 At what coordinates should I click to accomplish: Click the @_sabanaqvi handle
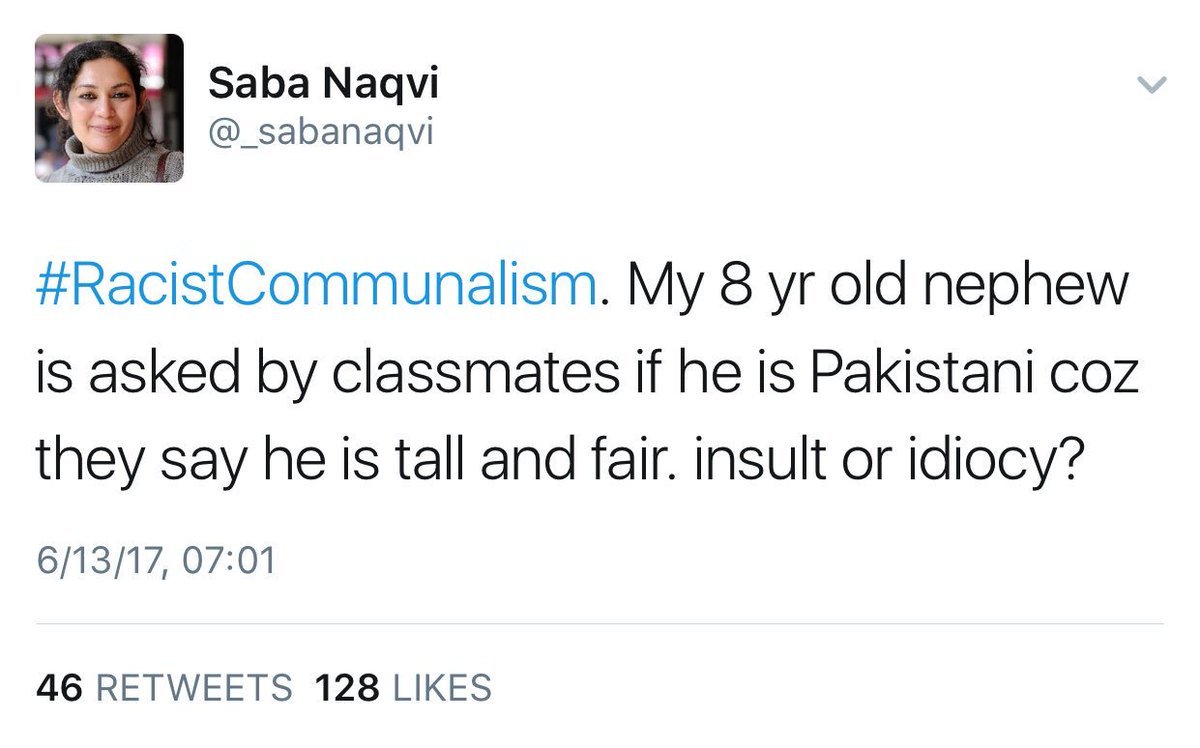[x=320, y=132]
